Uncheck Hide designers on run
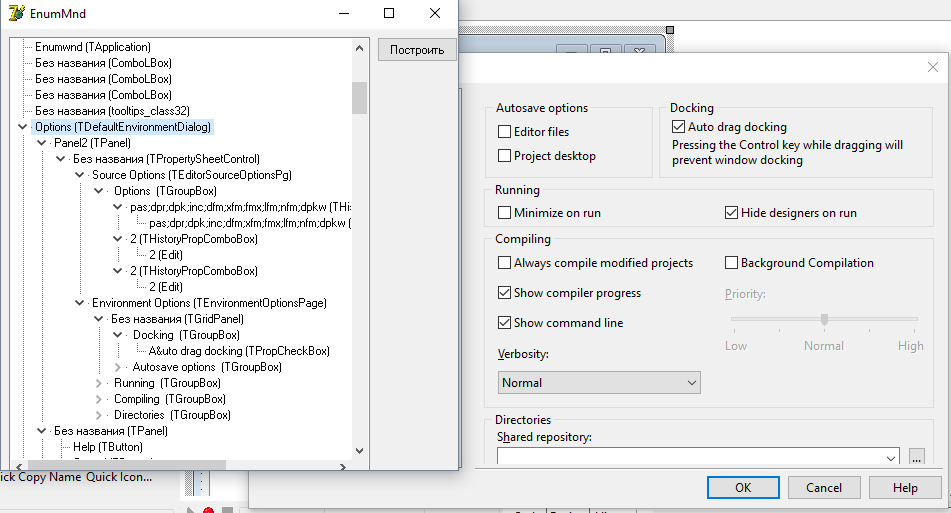This screenshot has height=513, width=951. point(731,213)
